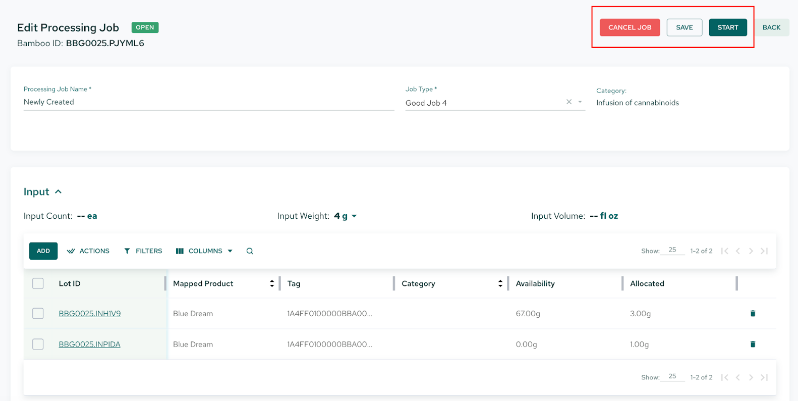This screenshot has height=401, width=798.
Task: Start the processing job
Action: [728, 27]
